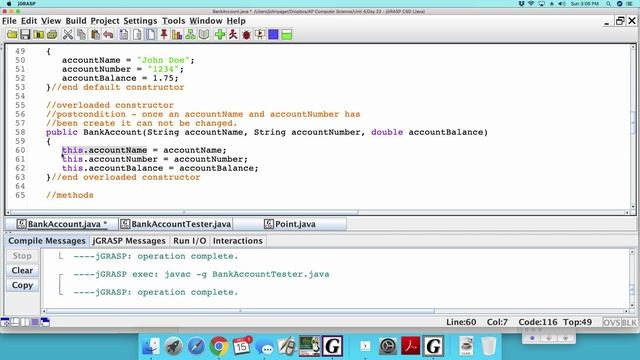Open the Tools menu
Screen dimensions: 640x360
tap(173, 21)
